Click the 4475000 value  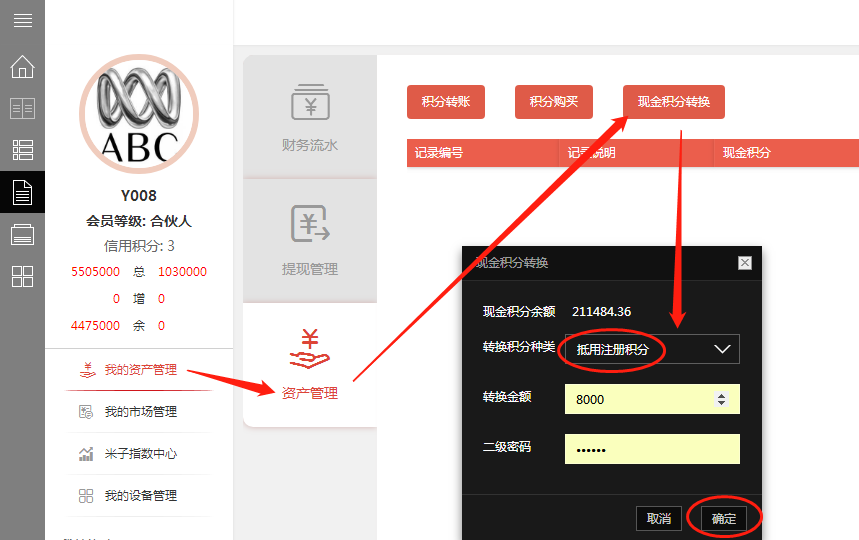pos(95,326)
